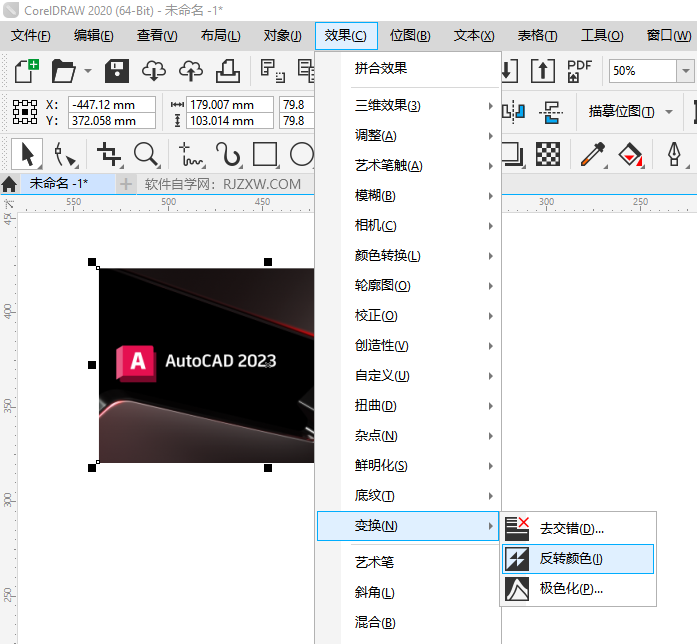Select the Artistic media tool
This screenshot has height=644, width=697.
pyautogui.click(x=228, y=155)
